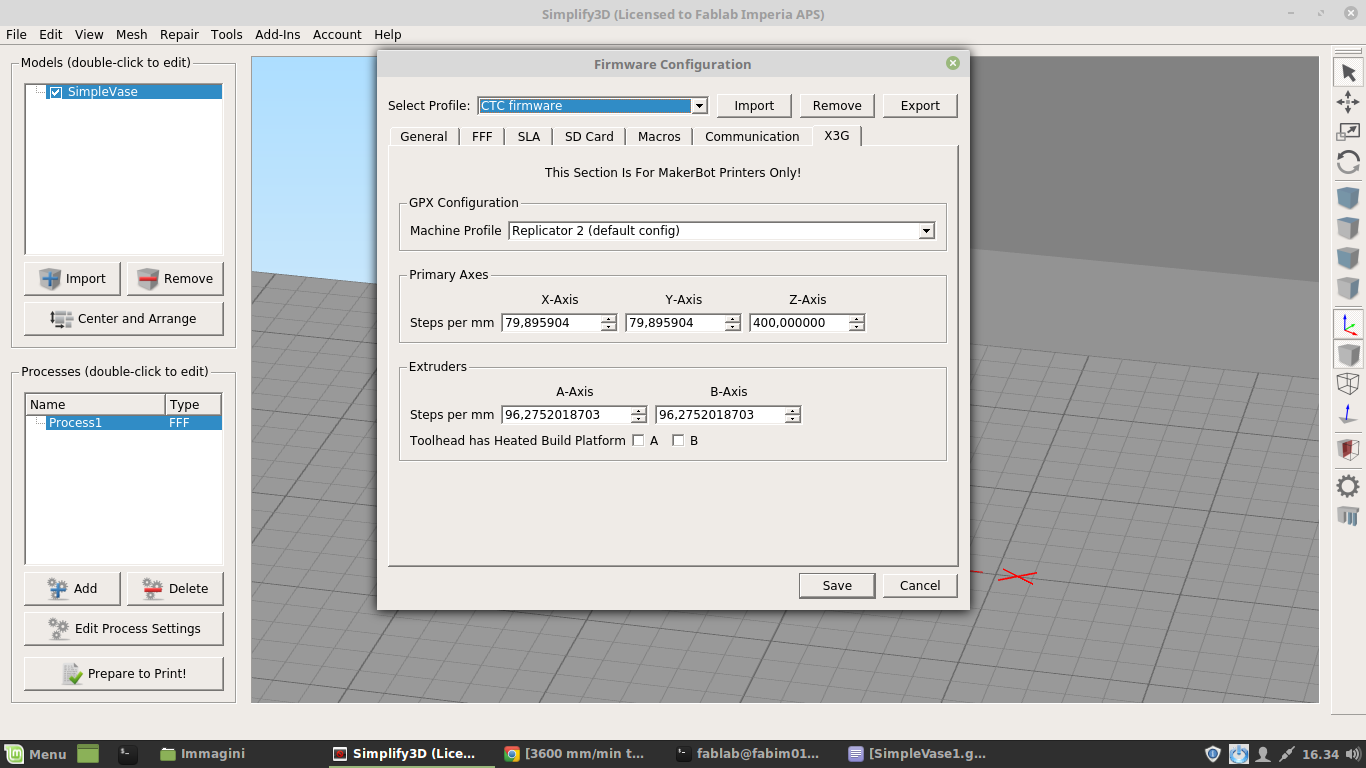The height and width of the screenshot is (768, 1366).
Task: Switch to default view cube (all-blue cube)
Action: 1348,198
